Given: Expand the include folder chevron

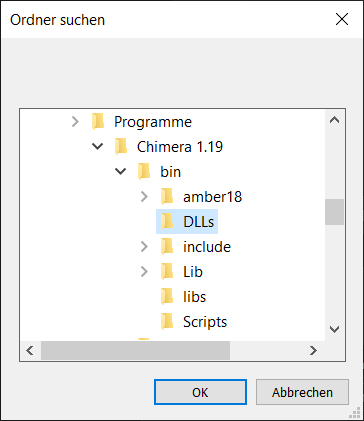Looking at the screenshot, I should click(x=144, y=247).
